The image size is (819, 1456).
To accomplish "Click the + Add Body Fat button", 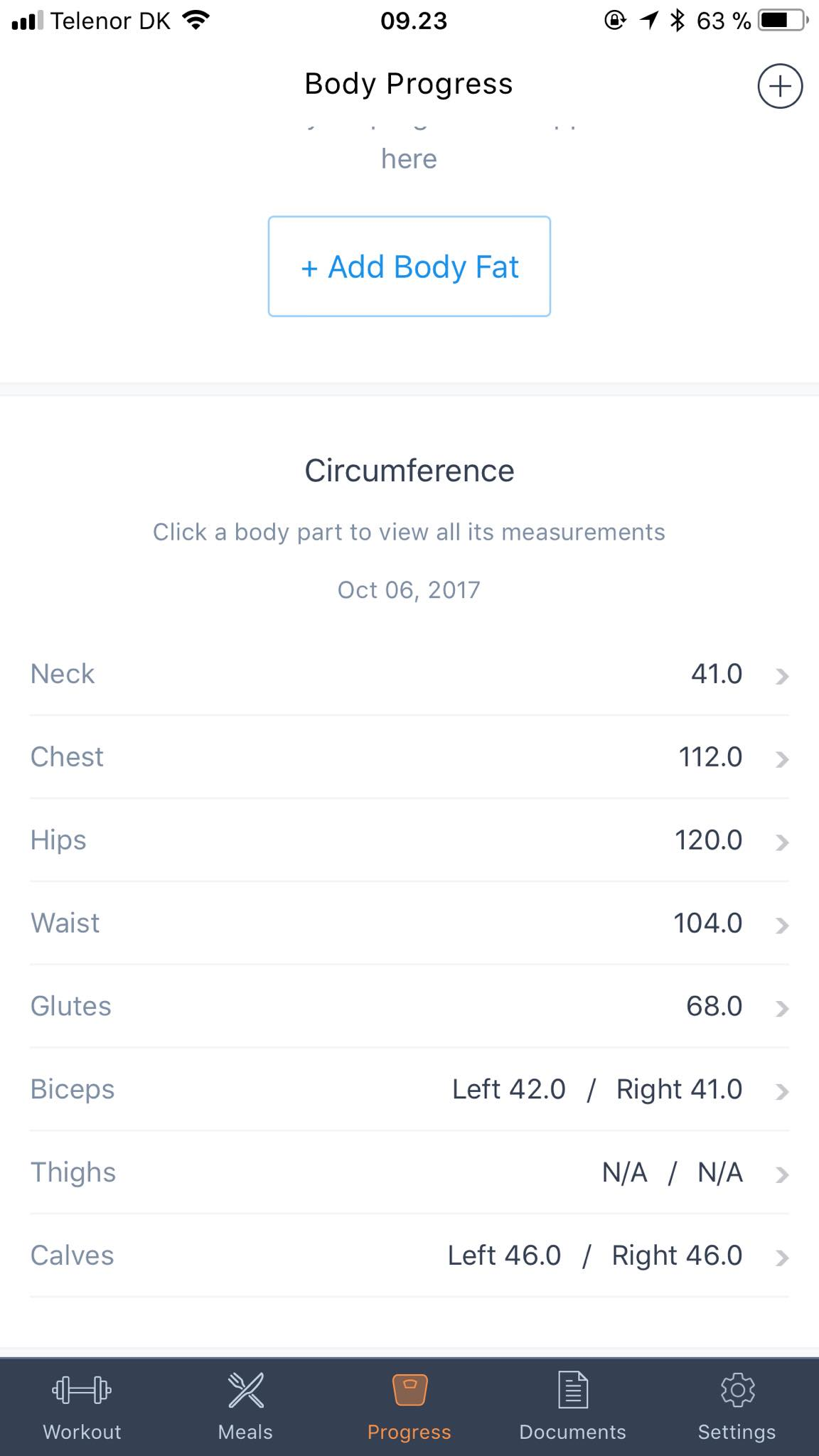I will [409, 267].
